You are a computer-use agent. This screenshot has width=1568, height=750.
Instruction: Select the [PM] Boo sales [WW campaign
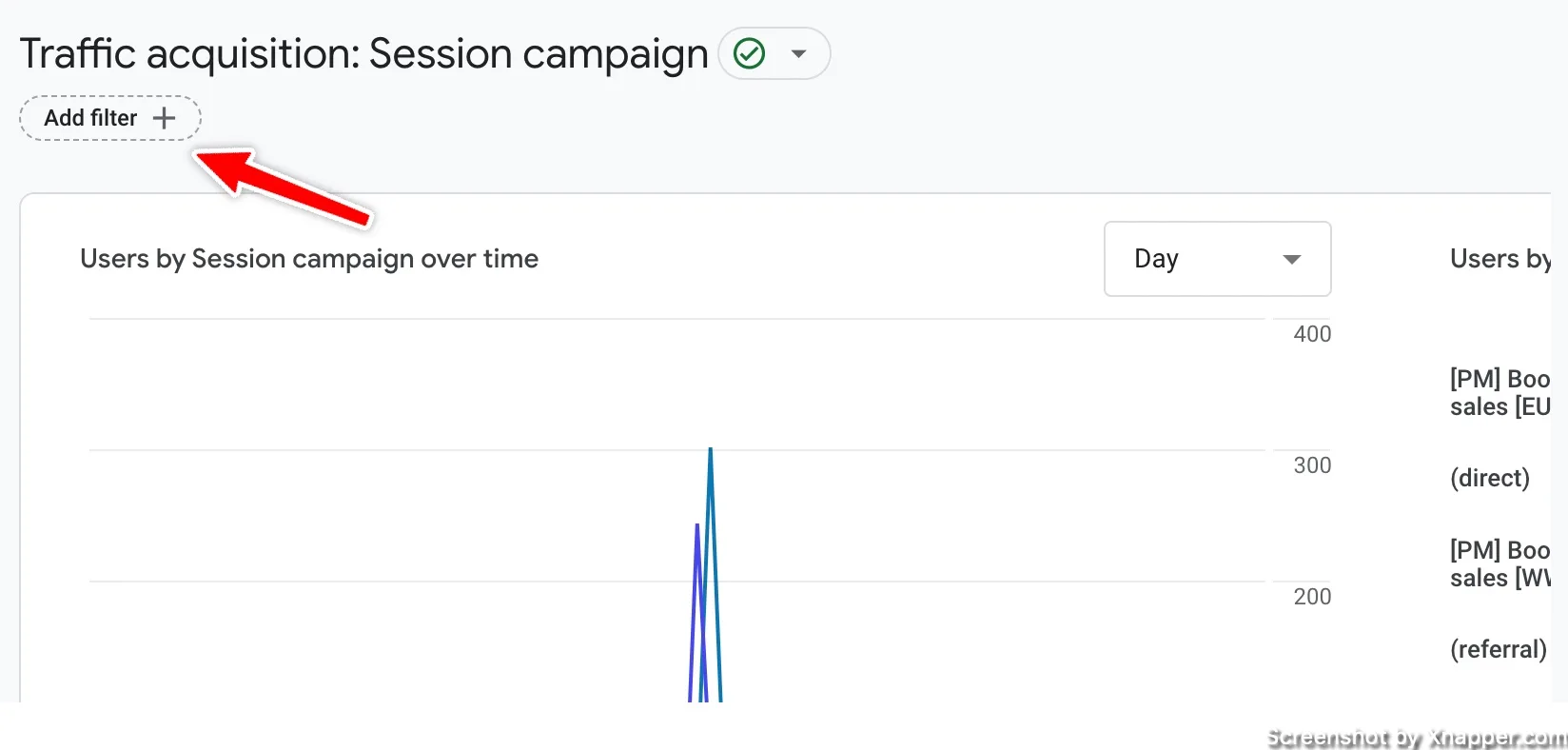click(x=1499, y=564)
